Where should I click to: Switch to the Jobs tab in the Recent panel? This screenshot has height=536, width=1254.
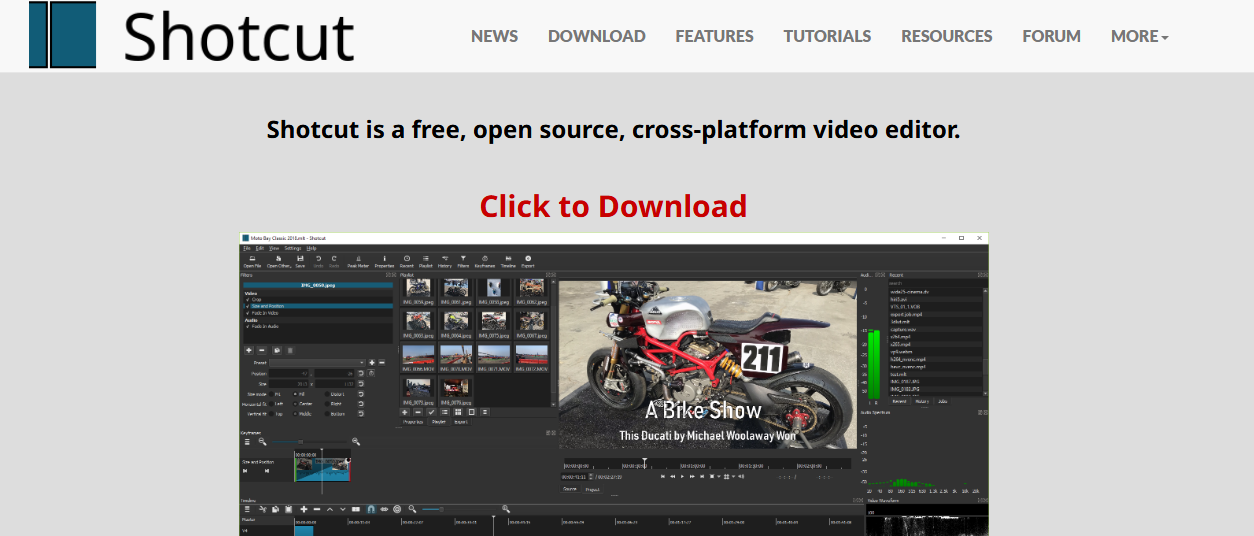(x=943, y=401)
